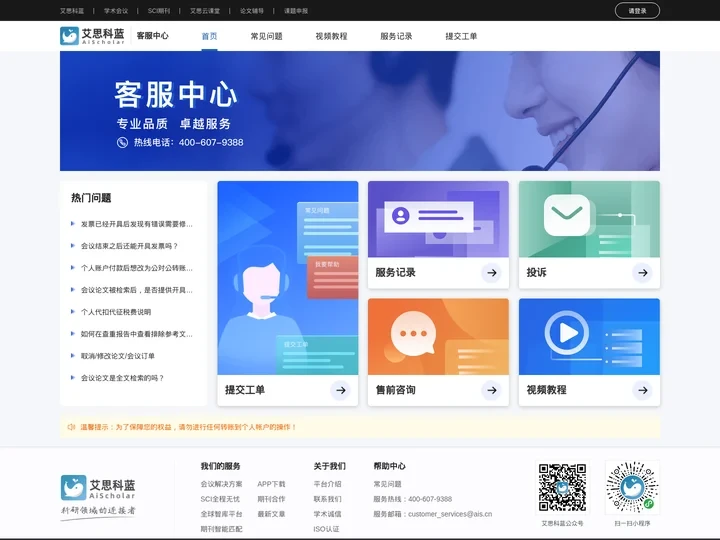Click the 艾思科蓝公众号 QR code

coord(562,487)
